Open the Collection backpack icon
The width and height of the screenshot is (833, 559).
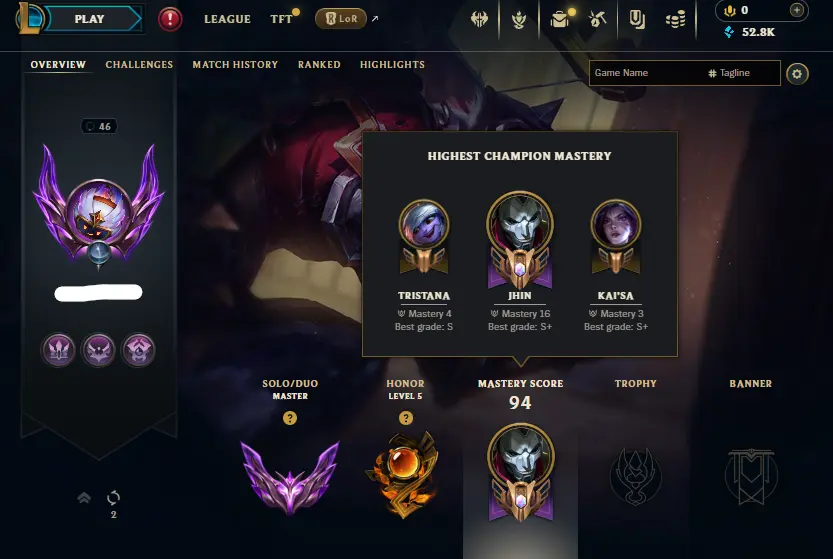coord(636,20)
